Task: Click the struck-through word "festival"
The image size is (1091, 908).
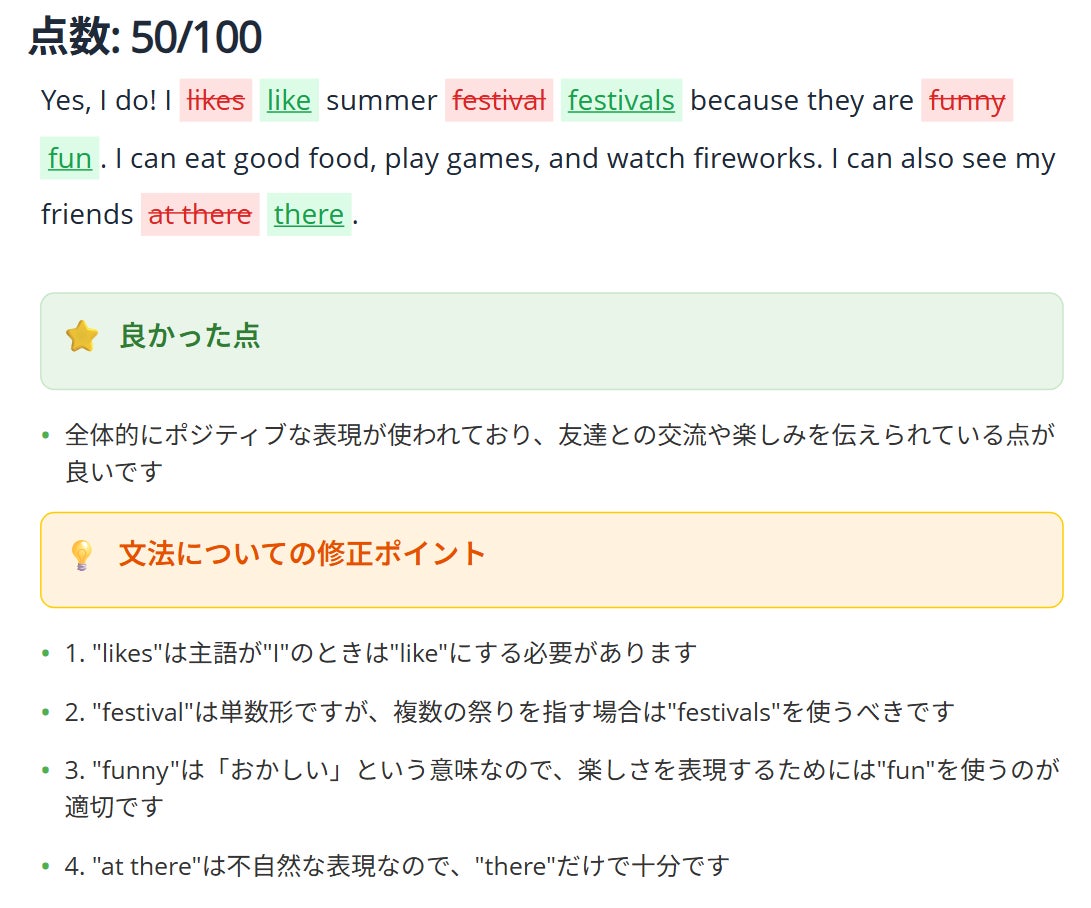Action: [499, 100]
